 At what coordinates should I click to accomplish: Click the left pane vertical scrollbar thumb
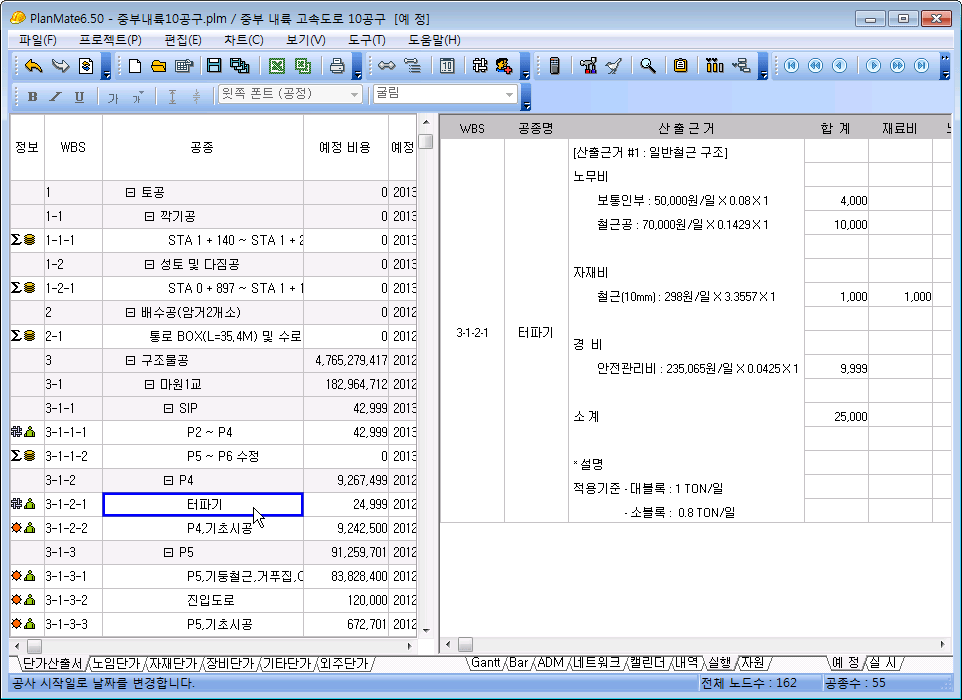point(425,142)
